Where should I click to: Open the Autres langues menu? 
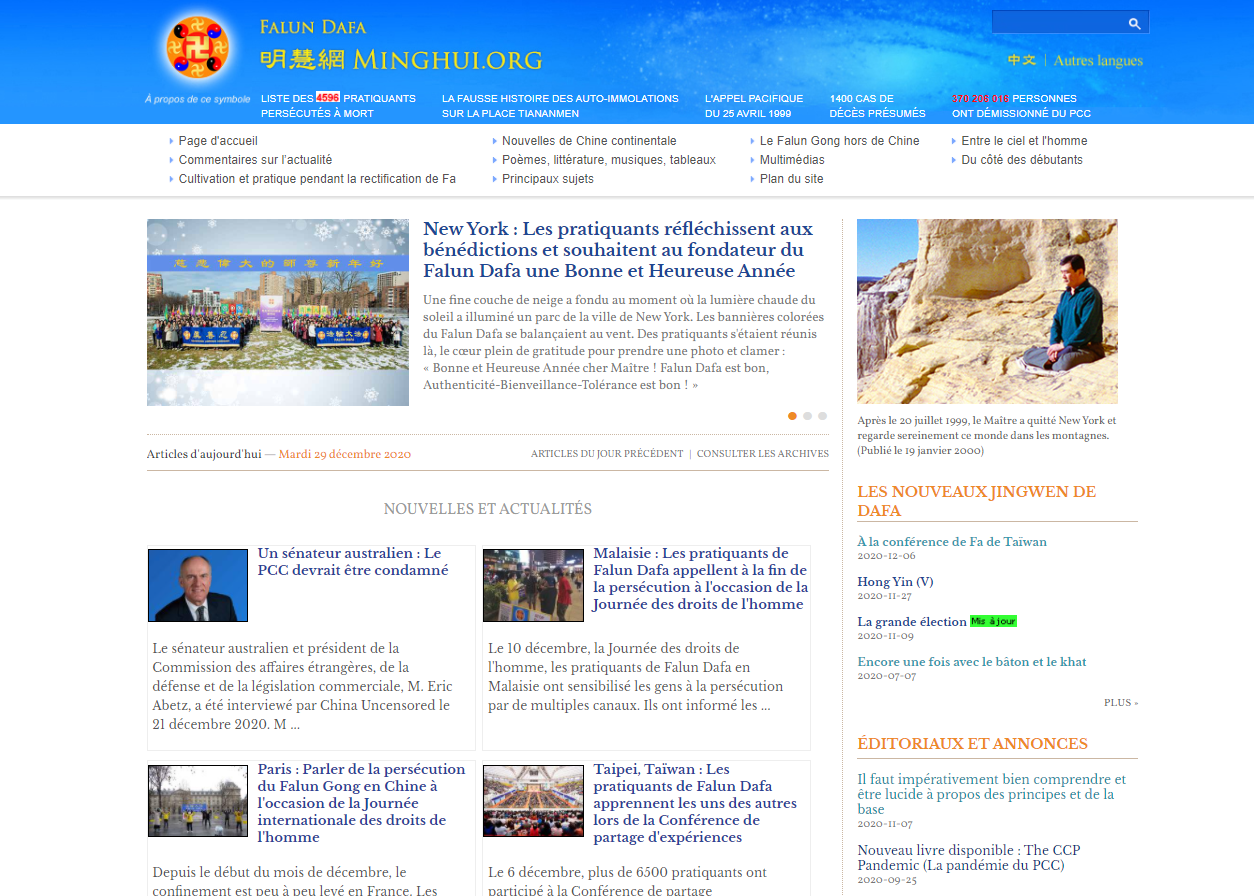point(1098,60)
